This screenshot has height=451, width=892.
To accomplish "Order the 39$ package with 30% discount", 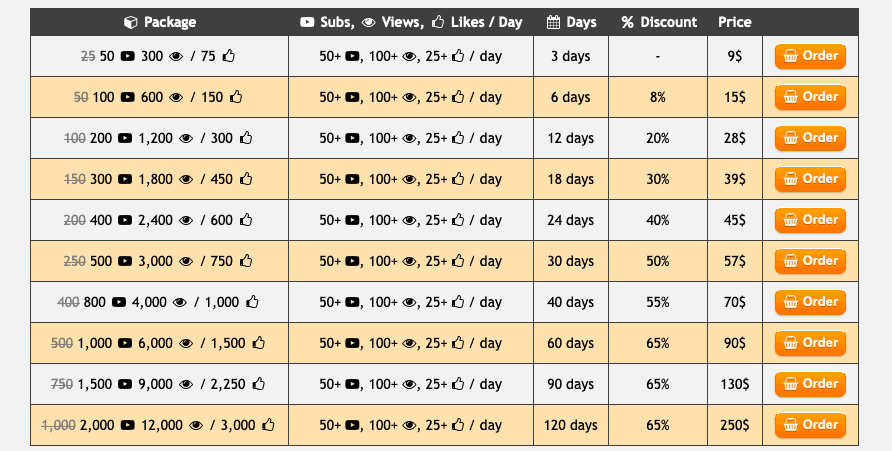I will tap(810, 179).
